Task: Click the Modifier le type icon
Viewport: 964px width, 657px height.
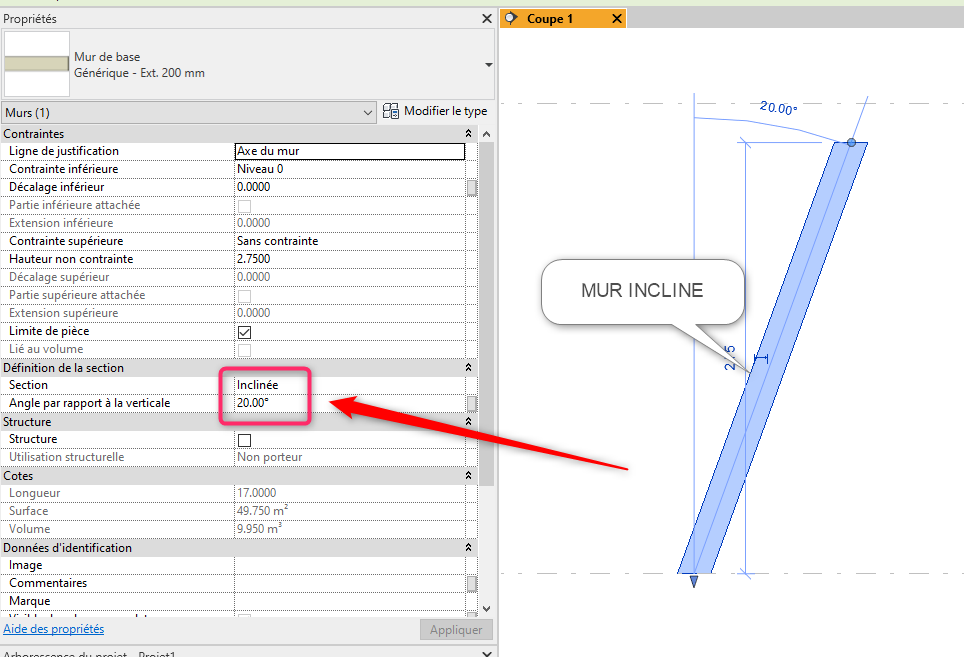Action: 391,111
